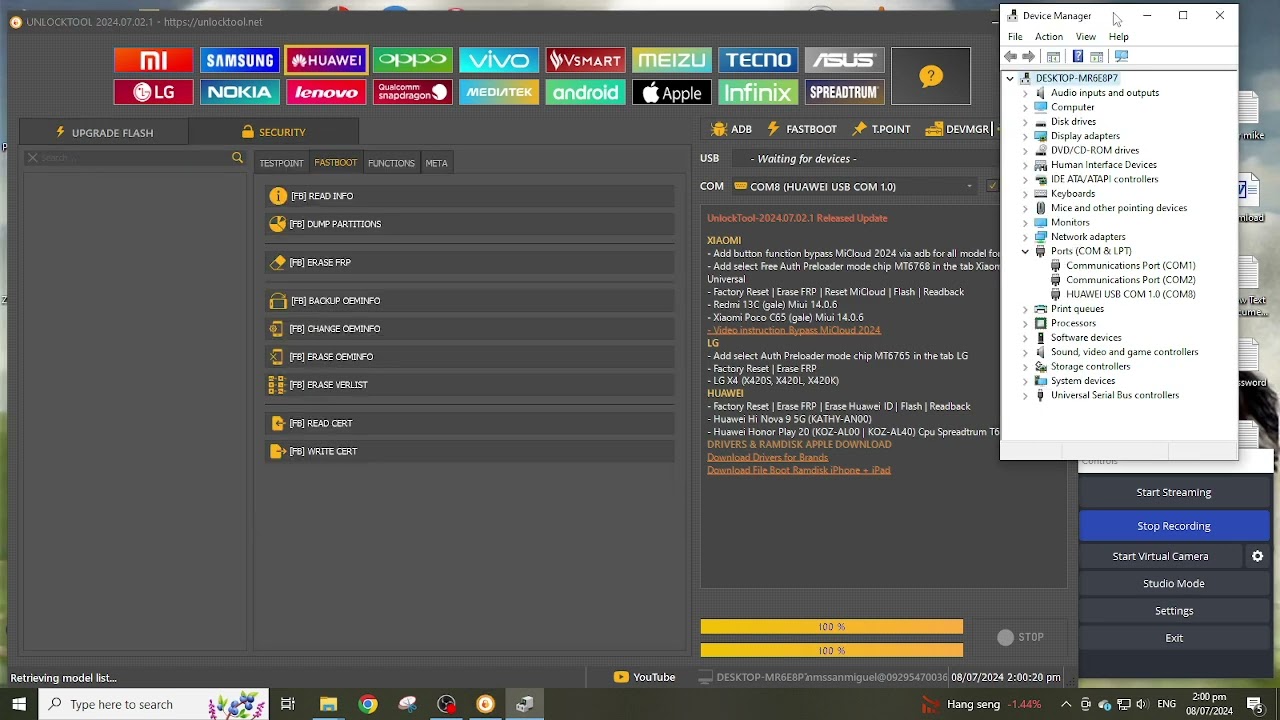Open the Download Drivers for Brands link

pyautogui.click(x=767, y=457)
